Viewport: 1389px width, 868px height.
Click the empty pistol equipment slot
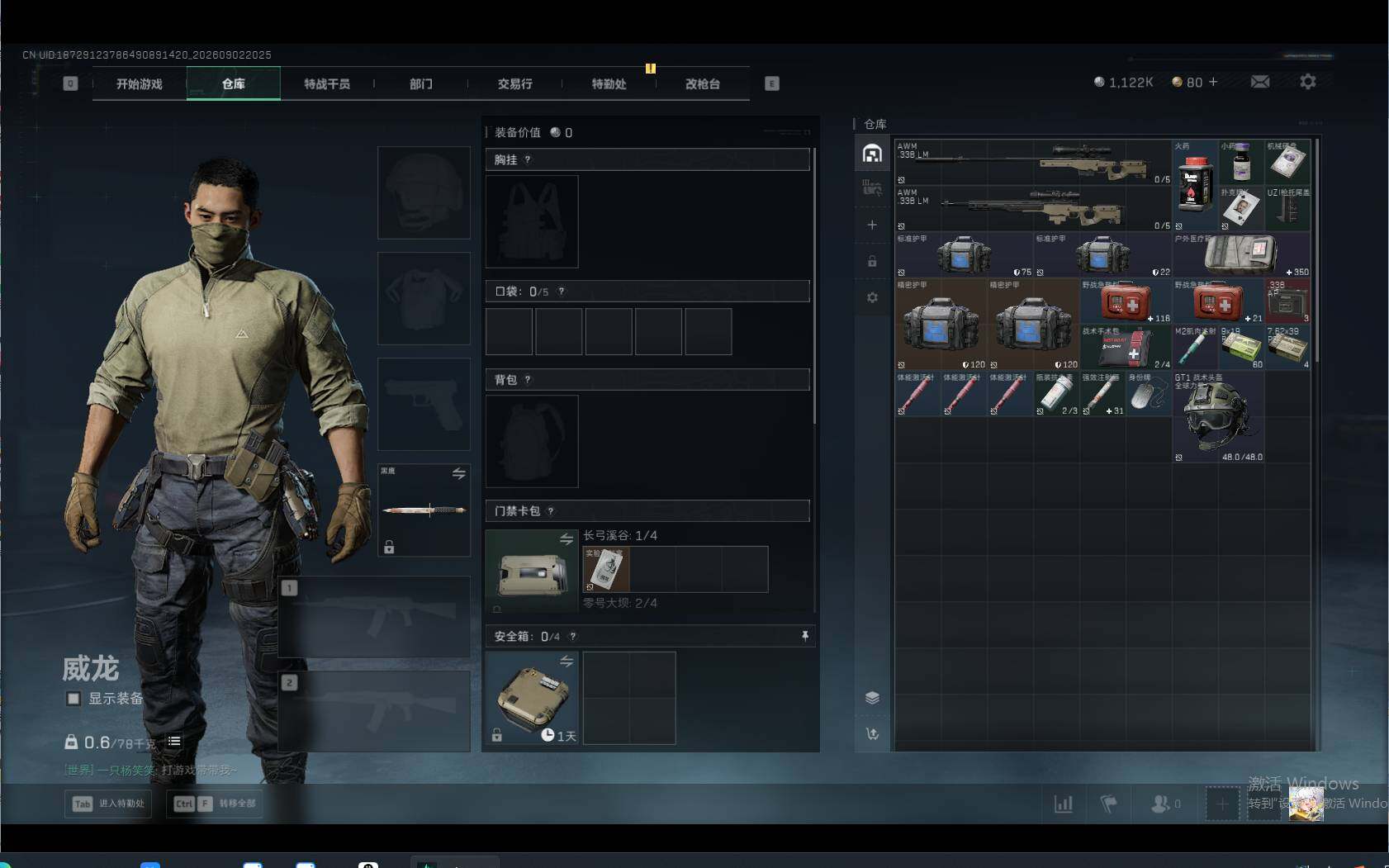424,404
